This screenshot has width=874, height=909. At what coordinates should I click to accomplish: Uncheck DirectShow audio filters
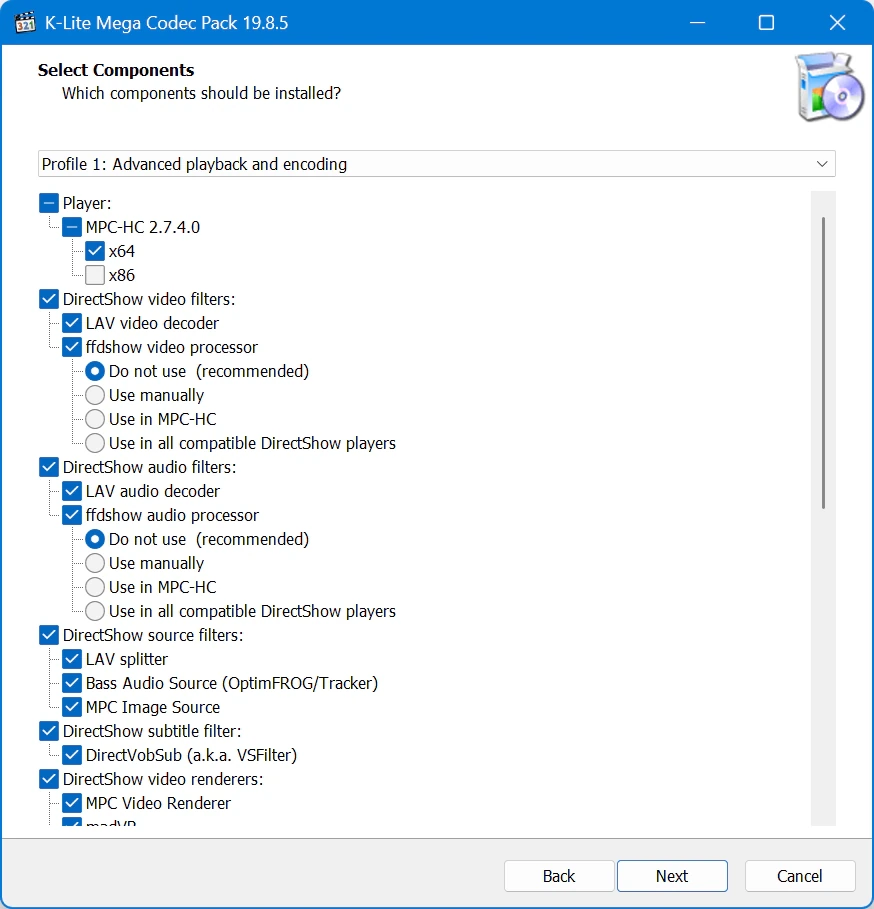coord(49,467)
